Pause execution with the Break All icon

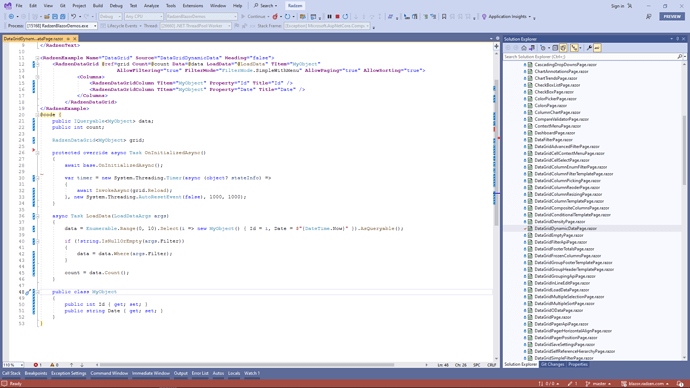click(329, 17)
